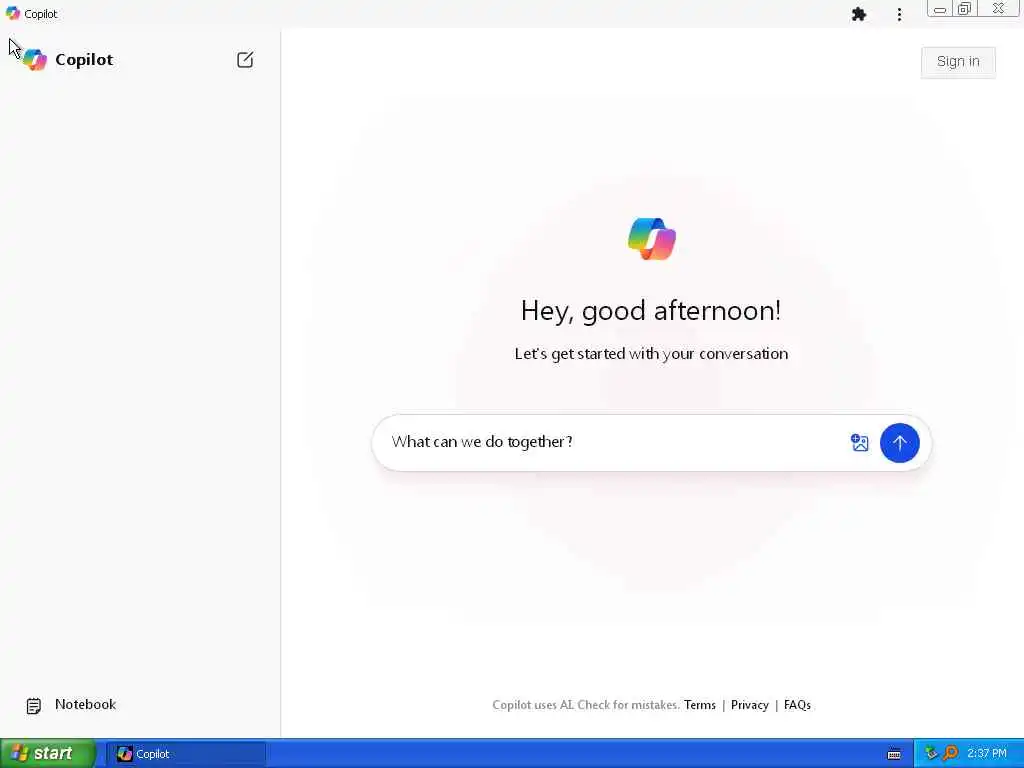Click the Sign in button
1024x768 pixels.
coord(958,62)
